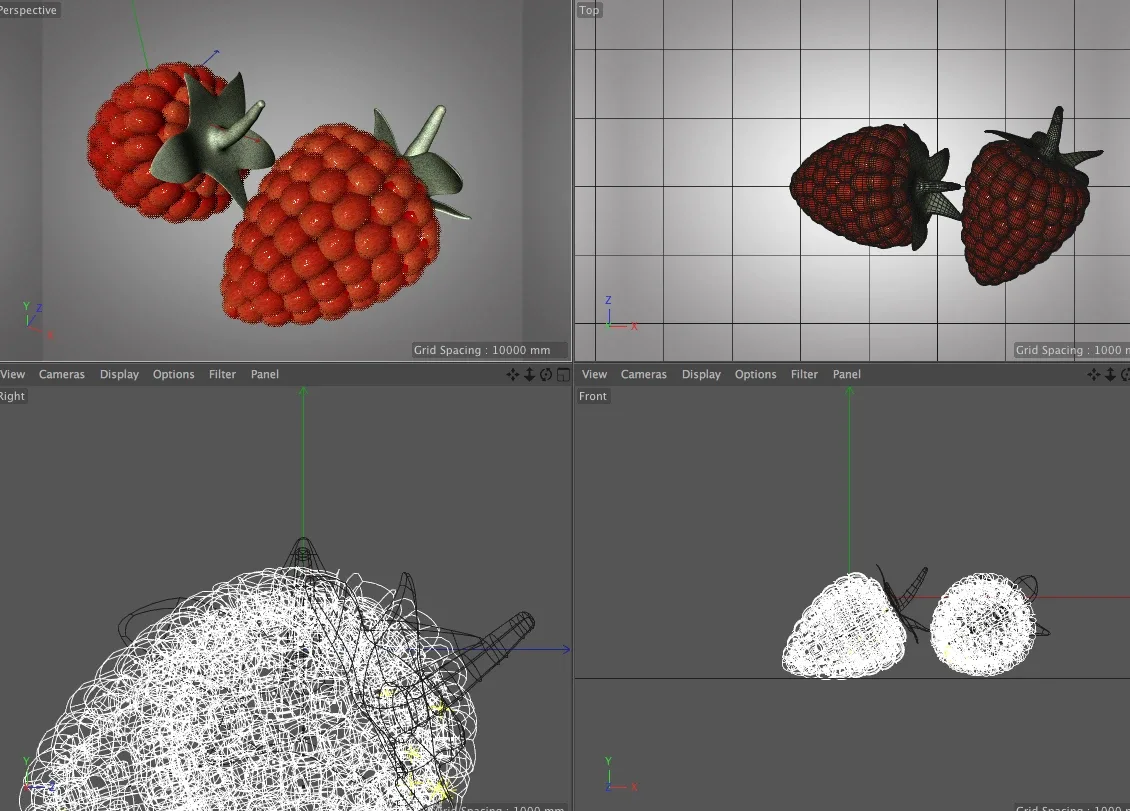Open the Display dropdown on the upper toolbar
Screen dimensions: 1130x811
pos(119,374)
